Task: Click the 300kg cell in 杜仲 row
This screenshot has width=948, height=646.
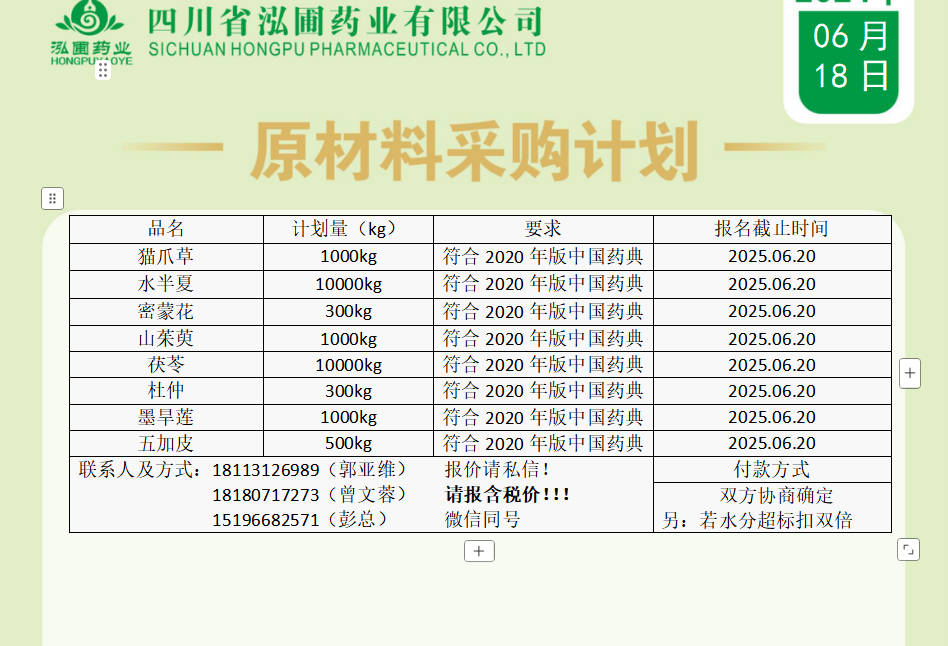Action: pyautogui.click(x=348, y=391)
